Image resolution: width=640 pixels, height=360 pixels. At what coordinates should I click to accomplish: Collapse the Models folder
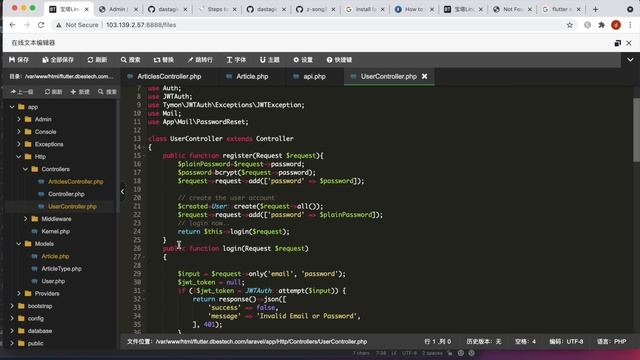click(19, 244)
